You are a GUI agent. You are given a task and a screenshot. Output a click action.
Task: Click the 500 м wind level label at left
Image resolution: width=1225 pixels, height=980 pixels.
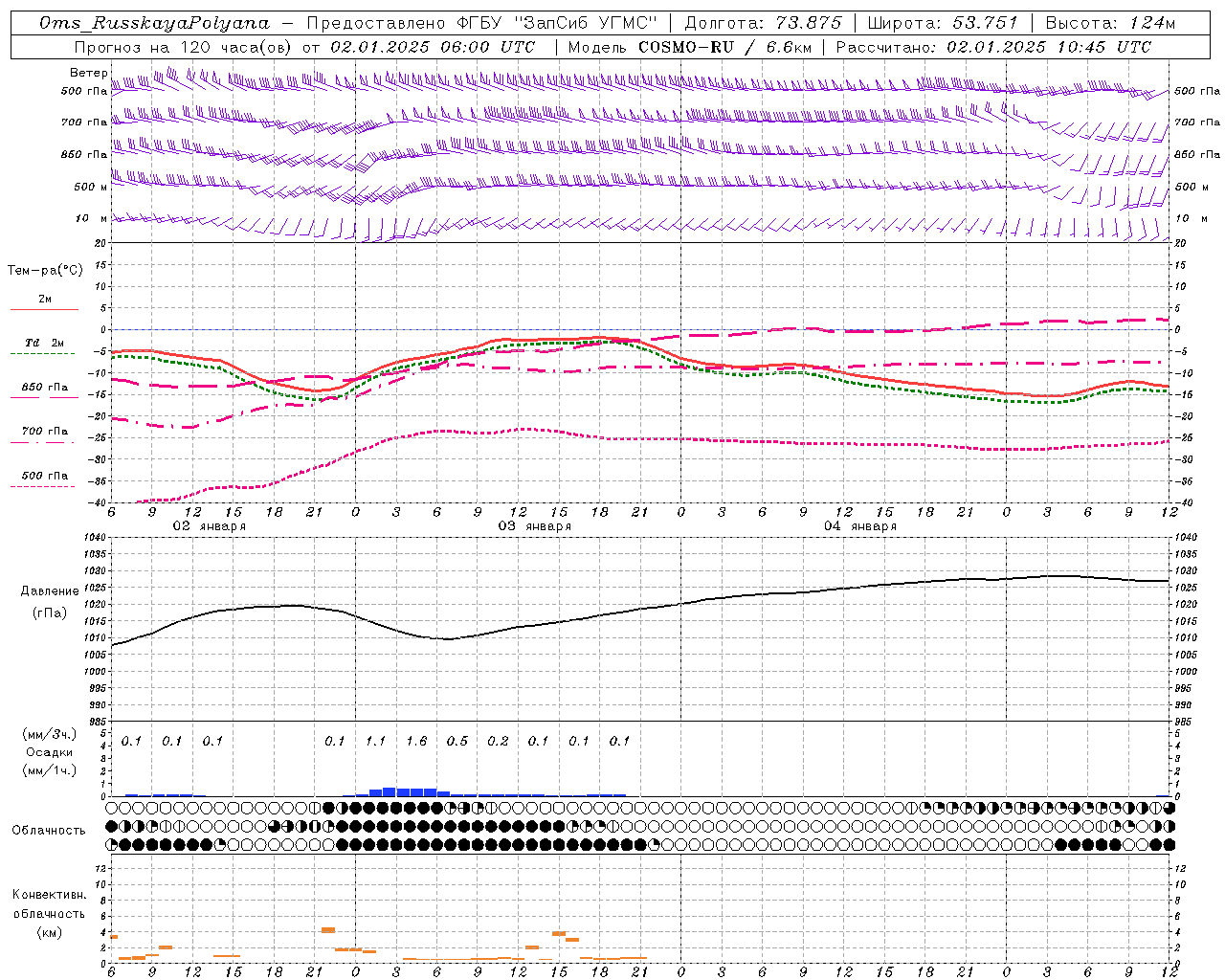pyautogui.click(x=91, y=187)
